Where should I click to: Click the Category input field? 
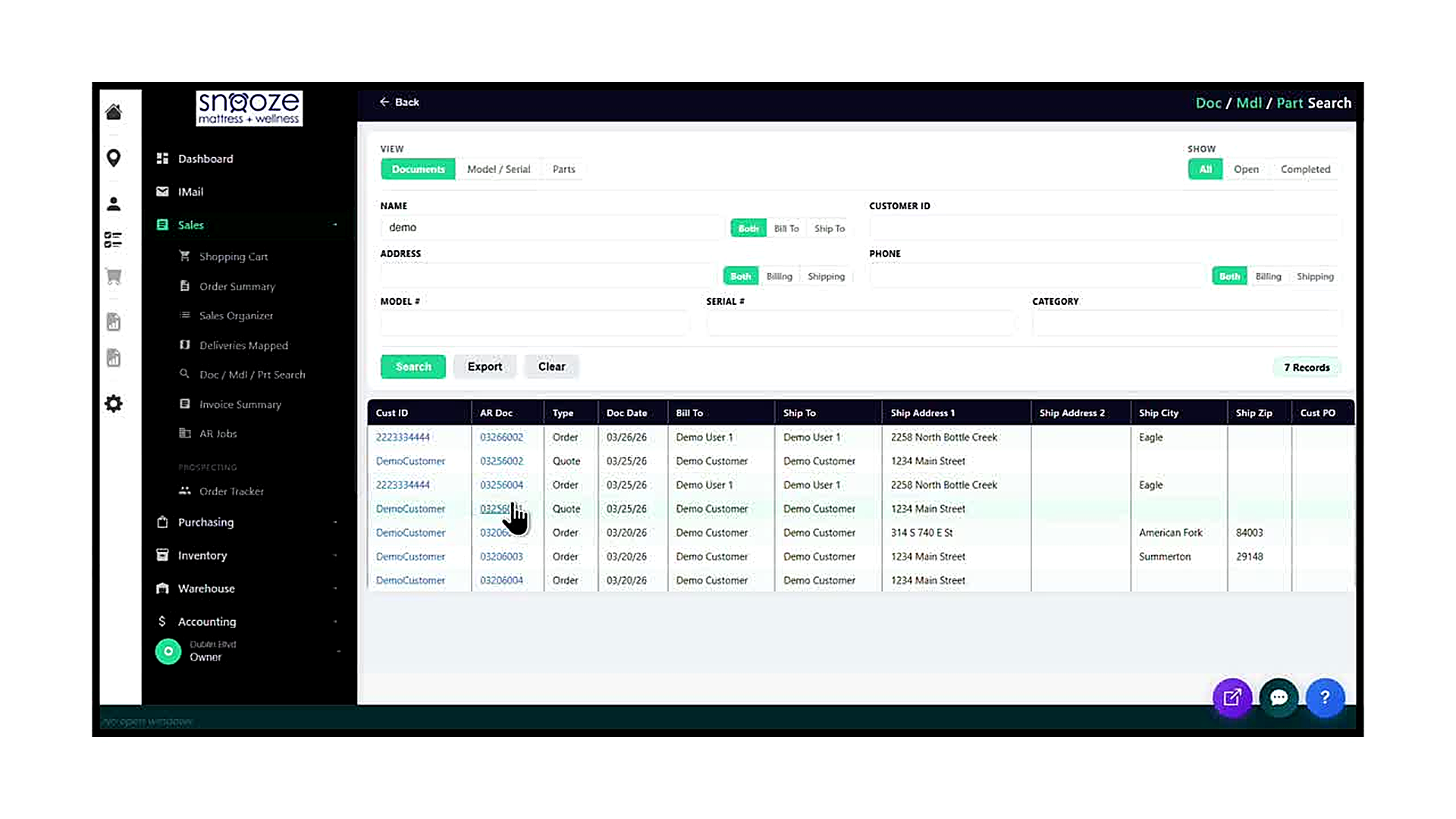click(1186, 324)
